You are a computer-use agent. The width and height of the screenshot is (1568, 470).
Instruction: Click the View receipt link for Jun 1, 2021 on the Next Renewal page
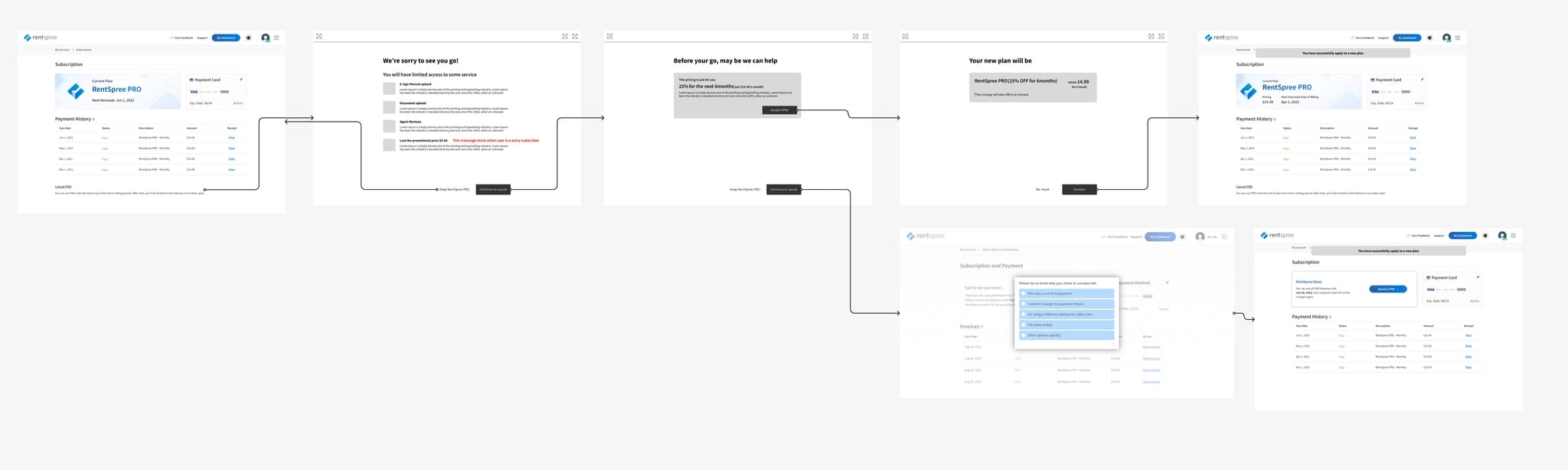click(x=232, y=138)
